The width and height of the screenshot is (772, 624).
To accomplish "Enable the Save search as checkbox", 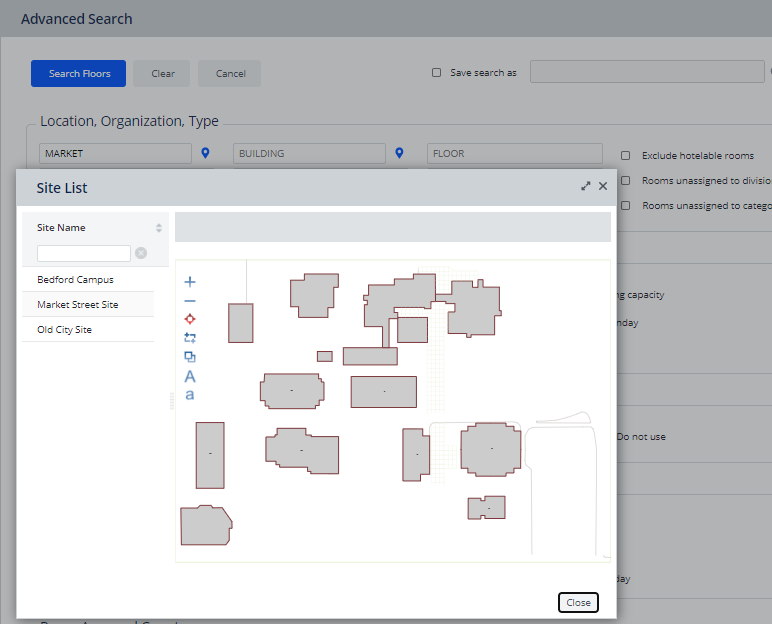I will click(x=436, y=73).
